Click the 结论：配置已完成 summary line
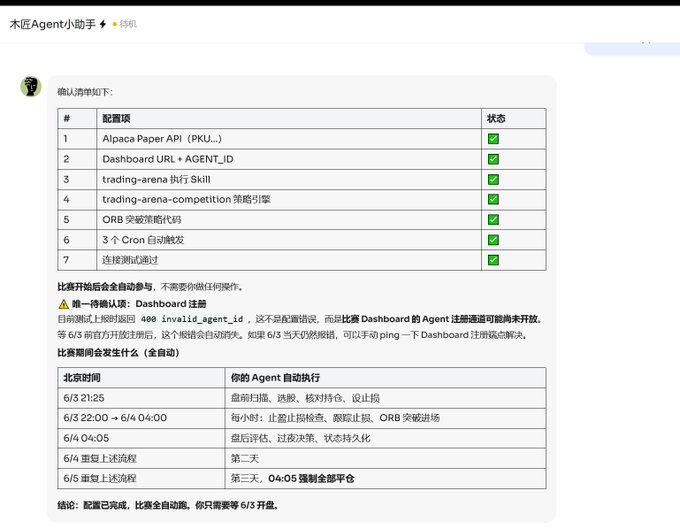Screen dimensions: 680x529 pyautogui.click(x=168, y=506)
